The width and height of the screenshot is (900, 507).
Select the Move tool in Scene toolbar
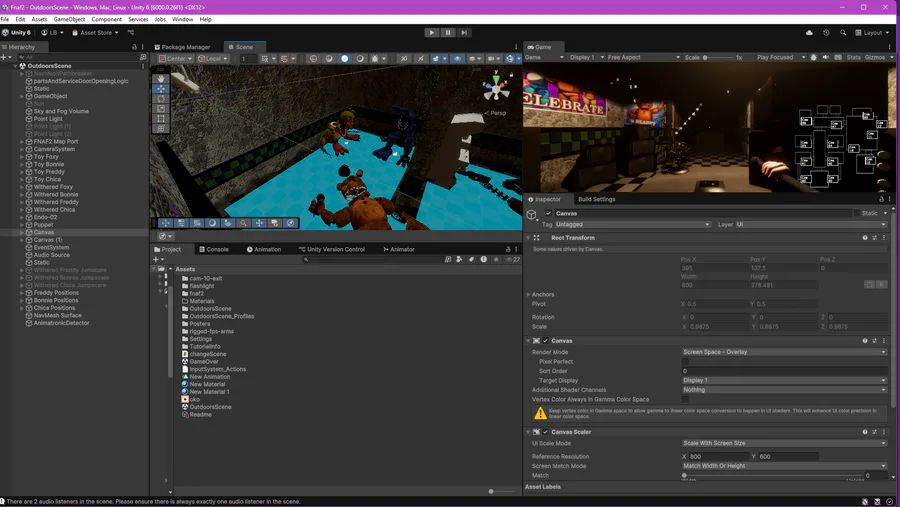point(161,88)
